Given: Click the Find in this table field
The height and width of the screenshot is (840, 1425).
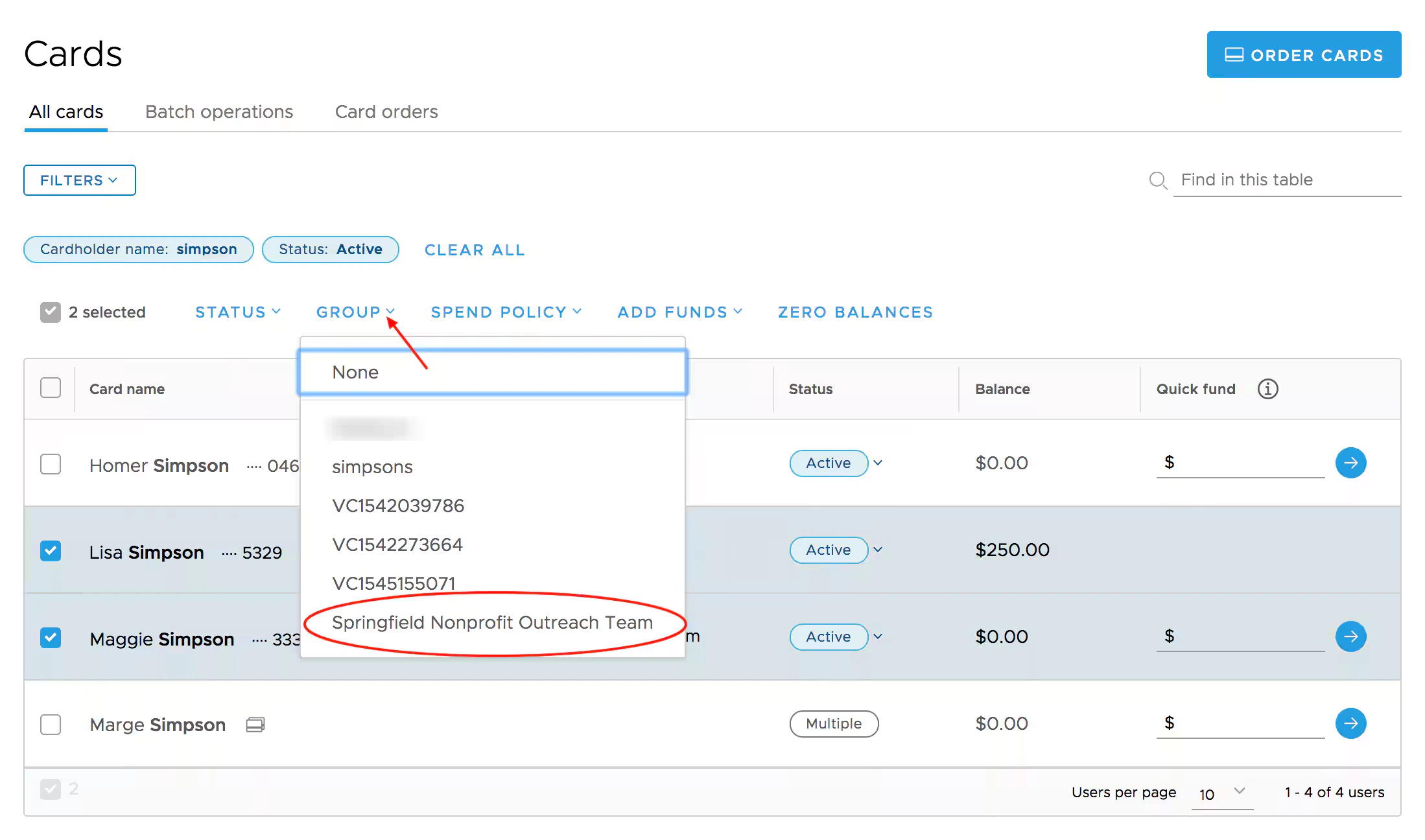Looking at the screenshot, I should point(1286,180).
